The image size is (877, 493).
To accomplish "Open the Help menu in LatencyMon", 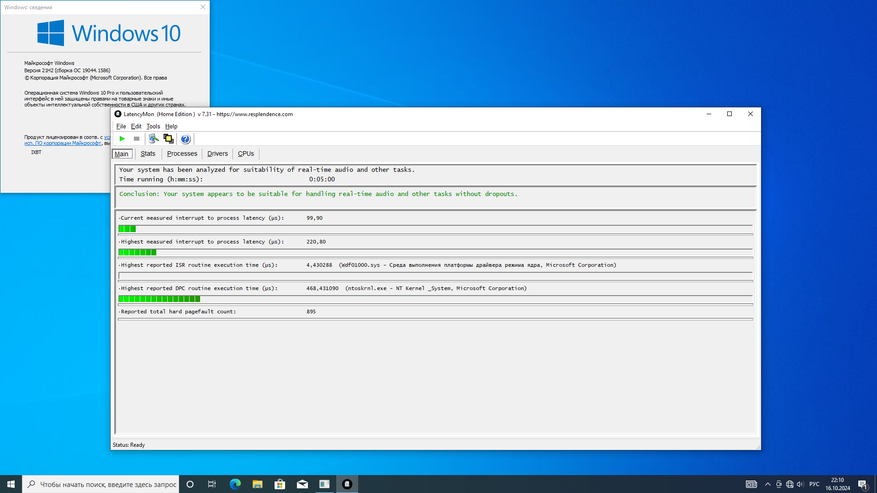I will 171,127.
